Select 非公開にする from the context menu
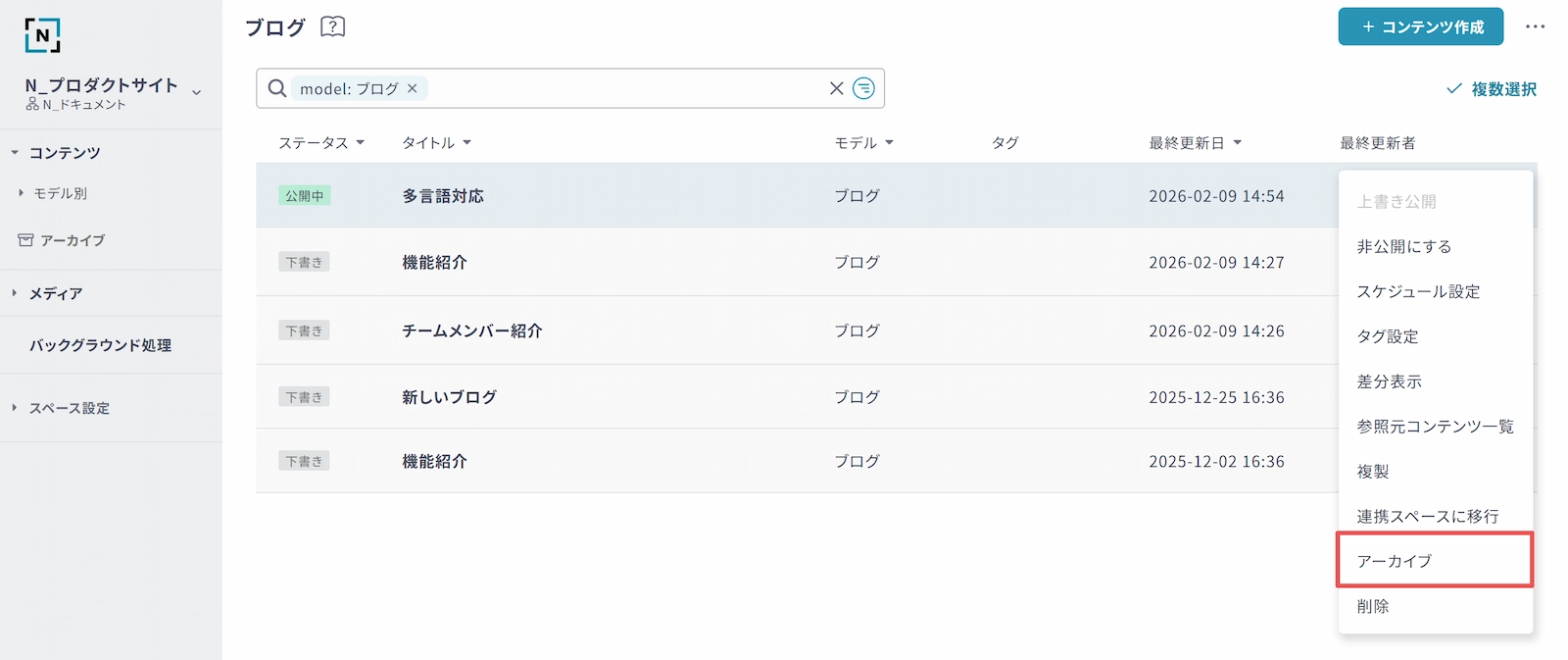 pos(1403,246)
